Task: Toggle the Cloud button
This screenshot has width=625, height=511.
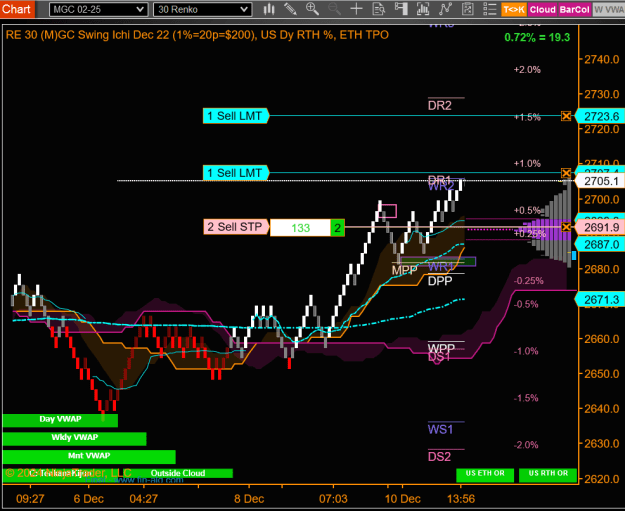Action: (542, 9)
